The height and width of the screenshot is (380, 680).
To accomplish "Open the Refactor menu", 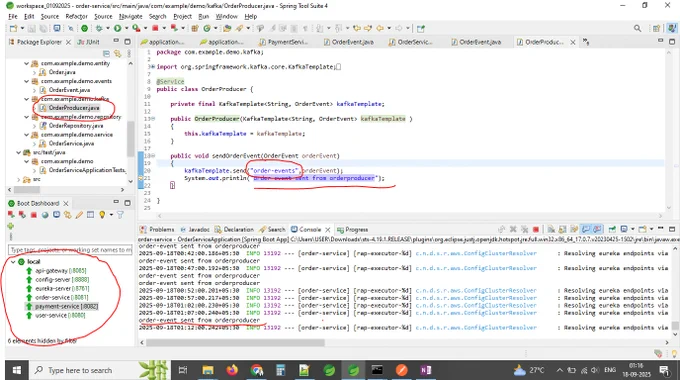I will point(76,16).
